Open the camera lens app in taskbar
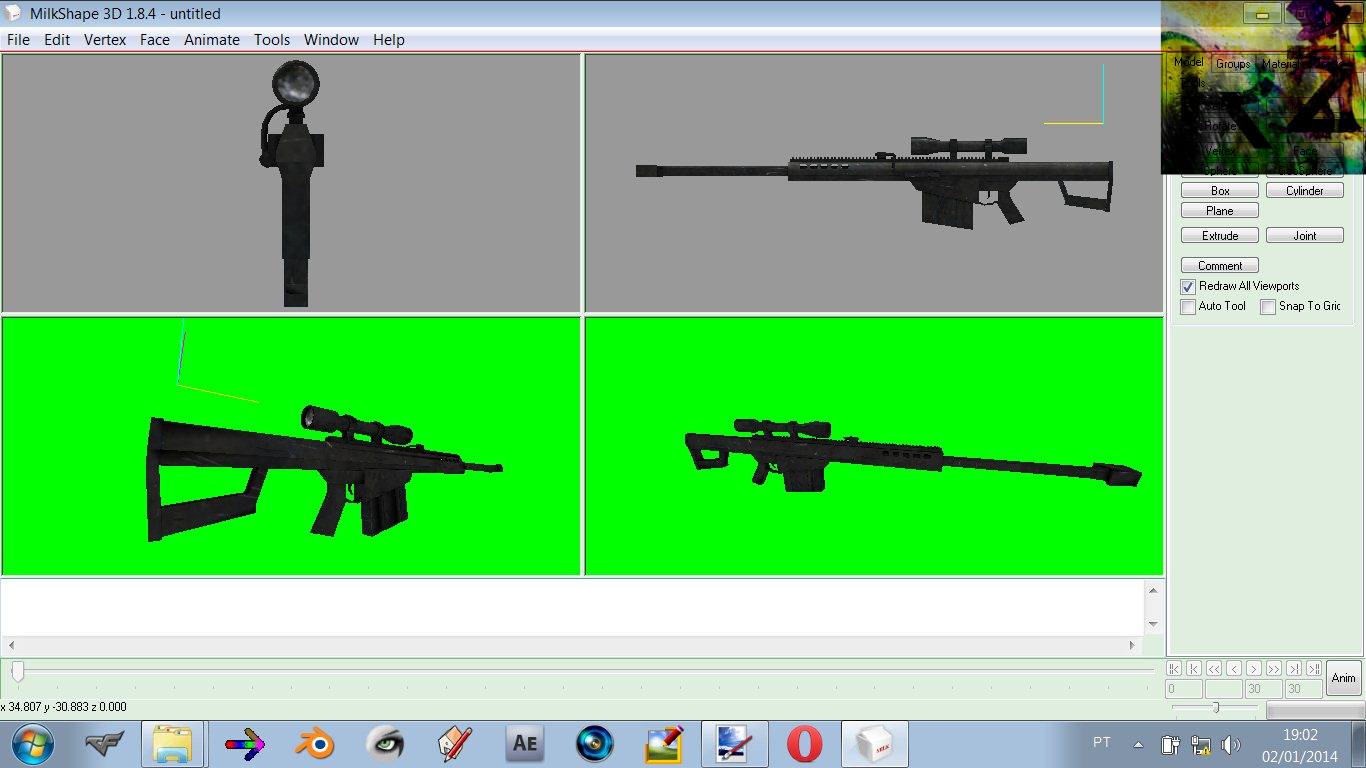This screenshot has width=1366, height=768. click(595, 744)
